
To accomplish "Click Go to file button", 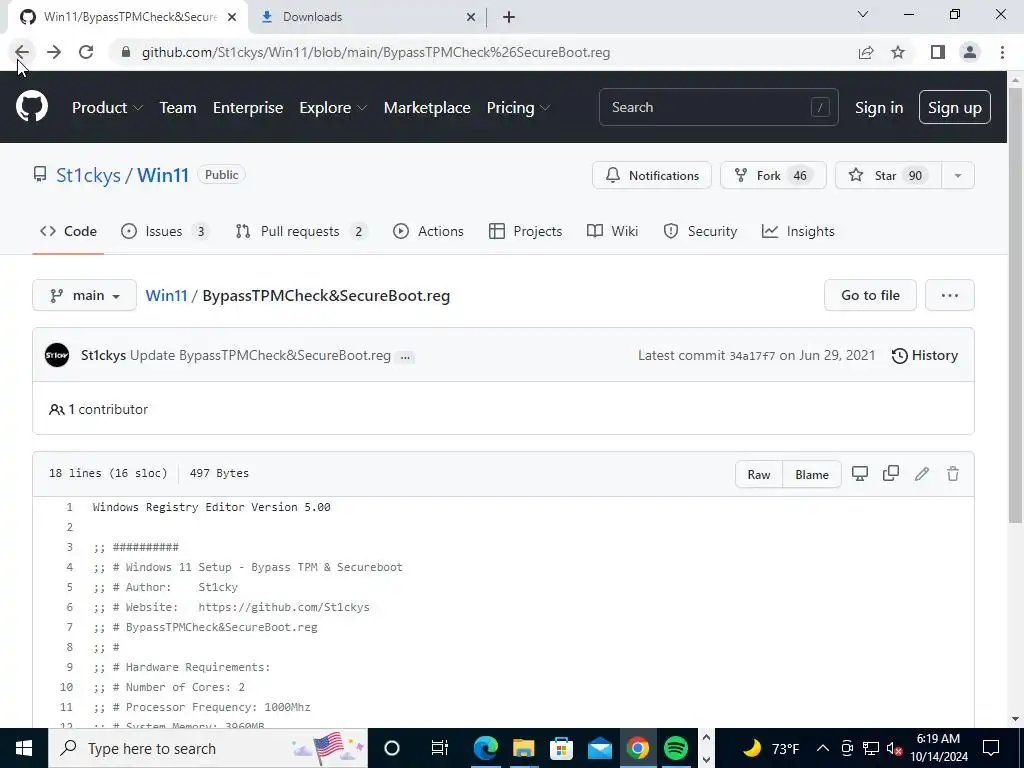I will [870, 295].
